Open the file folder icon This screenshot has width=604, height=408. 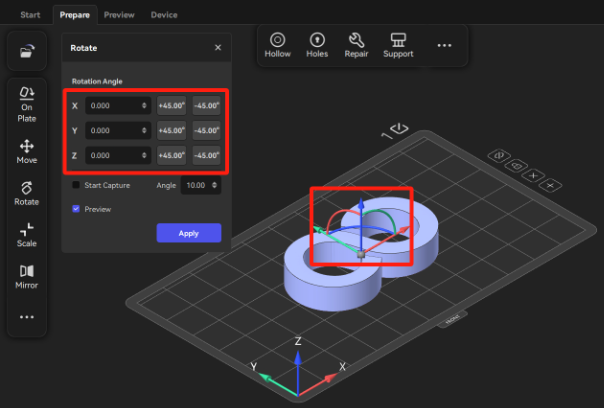[x=27, y=52]
